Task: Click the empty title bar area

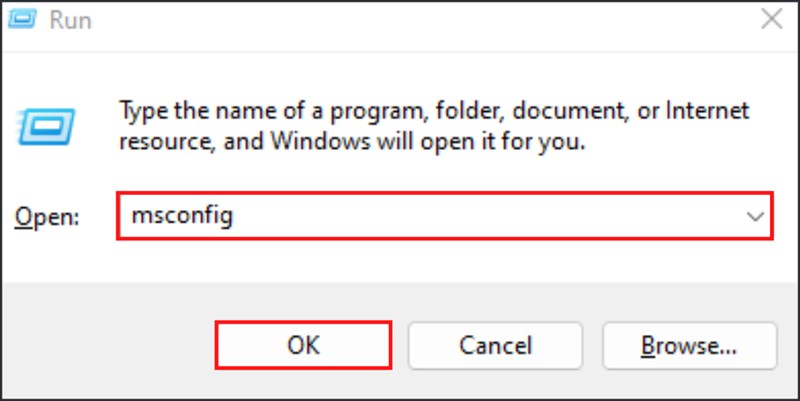Action: click(x=423, y=20)
